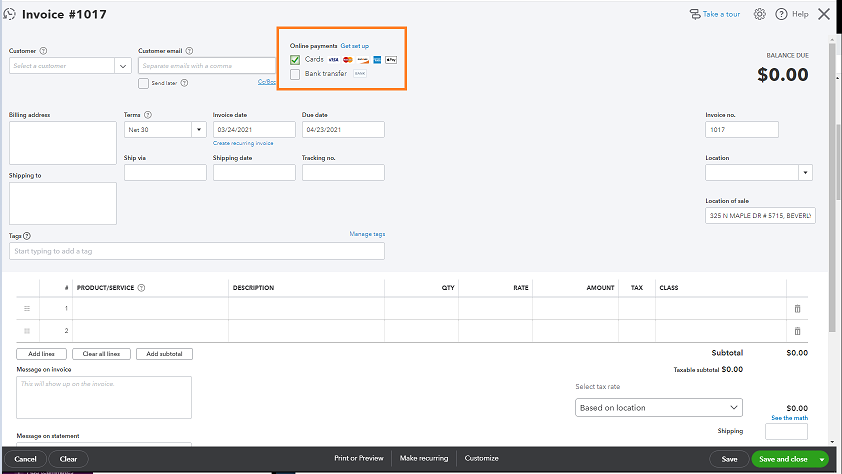Click the Tracking no. field
Screen dimensions: 842x474
coord(343,172)
